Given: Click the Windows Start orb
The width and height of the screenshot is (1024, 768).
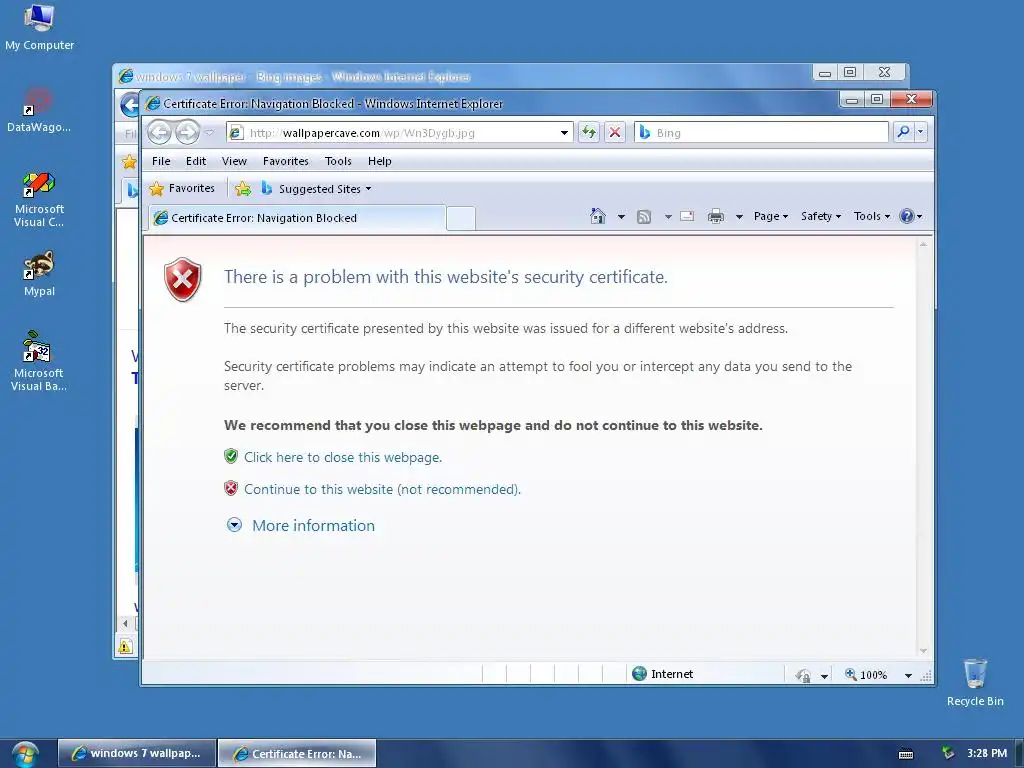Looking at the screenshot, I should point(25,754).
